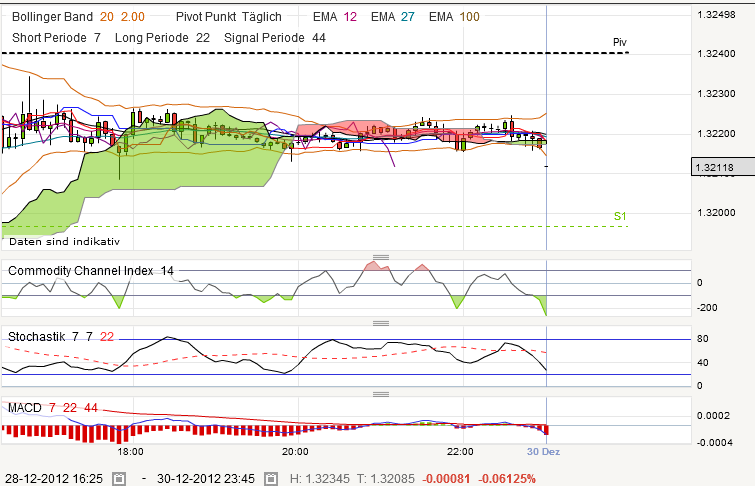Click the EMA 27 indicator label
This screenshot has height=486, width=755.
click(x=393, y=17)
